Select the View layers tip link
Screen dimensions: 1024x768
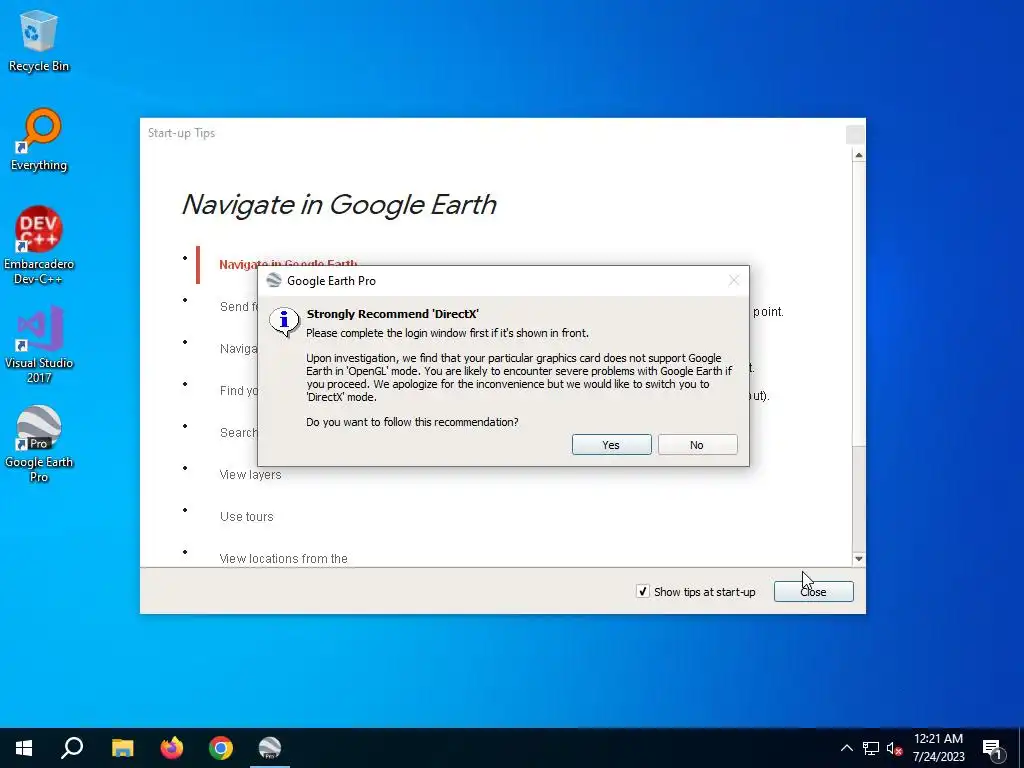coord(250,475)
